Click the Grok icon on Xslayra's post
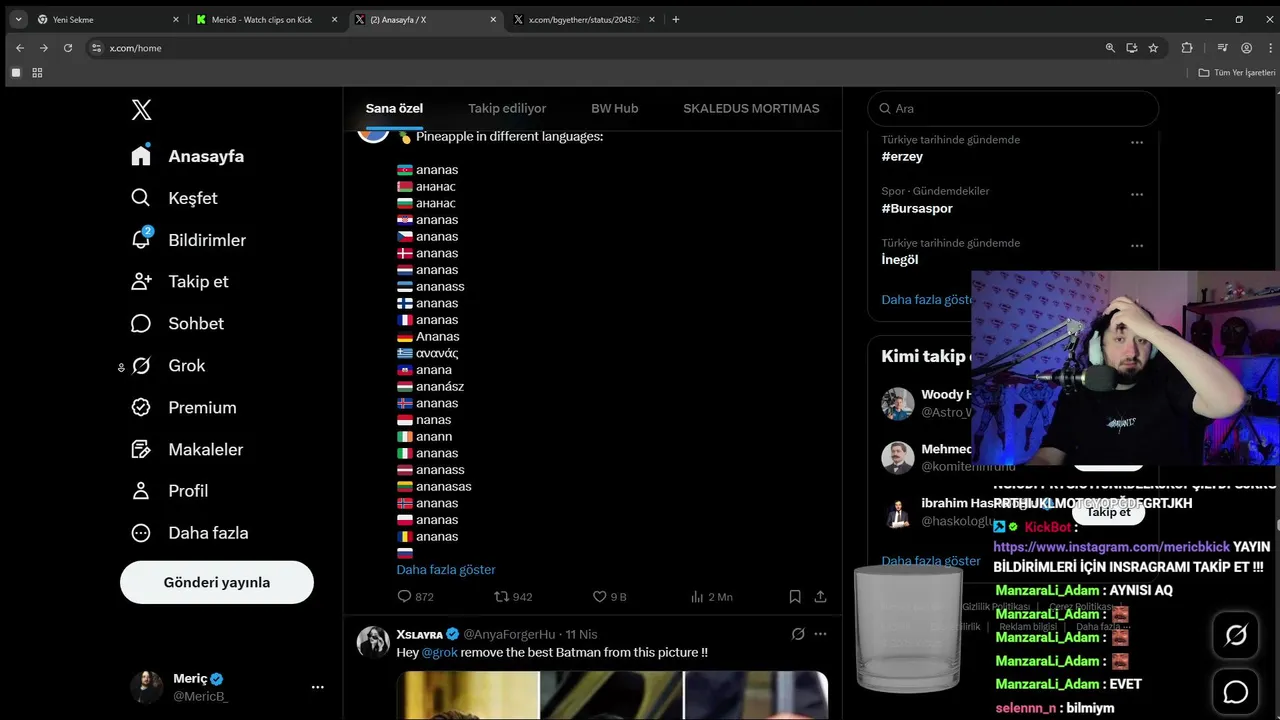 click(798, 634)
